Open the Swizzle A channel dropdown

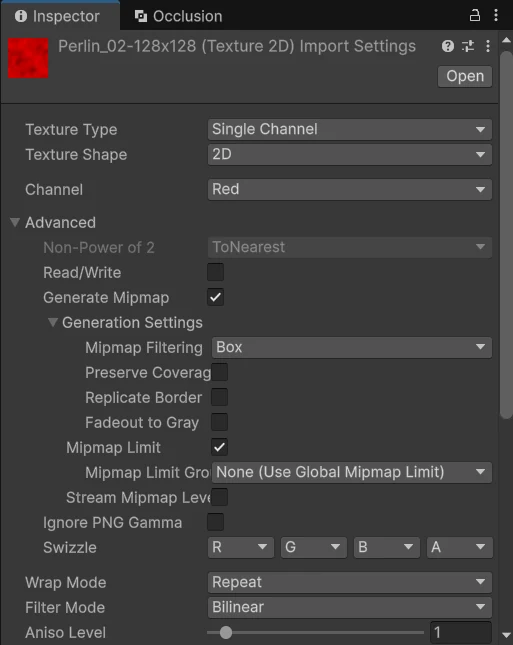460,547
